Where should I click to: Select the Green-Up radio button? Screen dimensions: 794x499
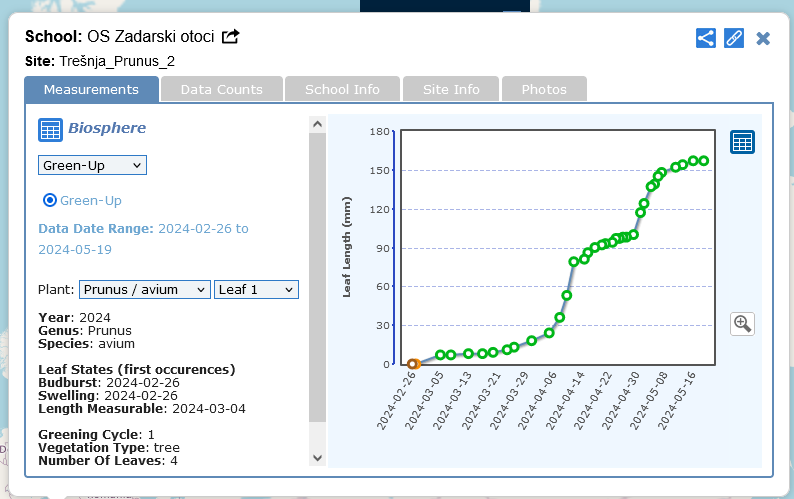click(49, 200)
